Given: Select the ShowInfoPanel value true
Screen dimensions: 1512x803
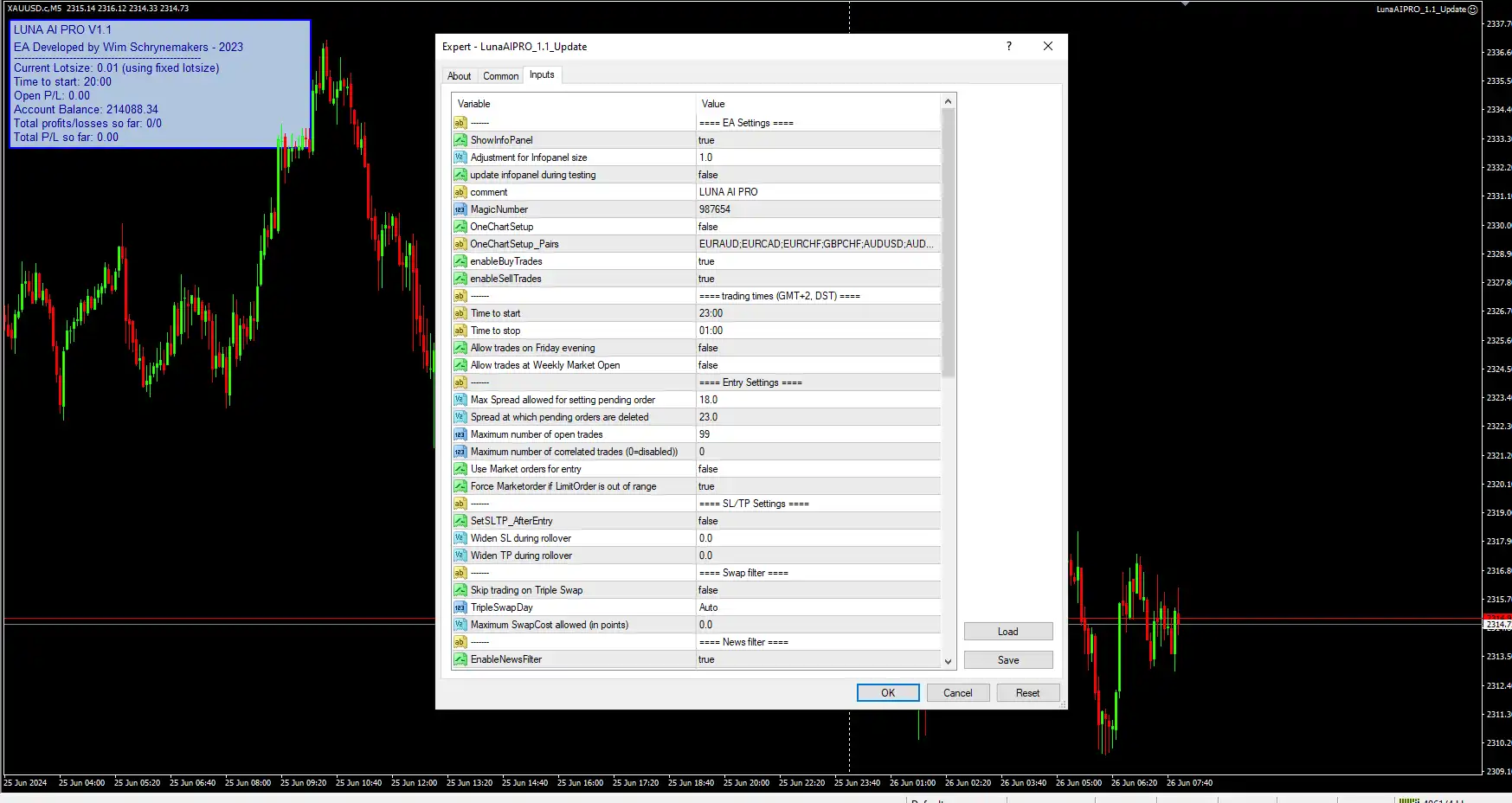Looking at the screenshot, I should point(818,140).
